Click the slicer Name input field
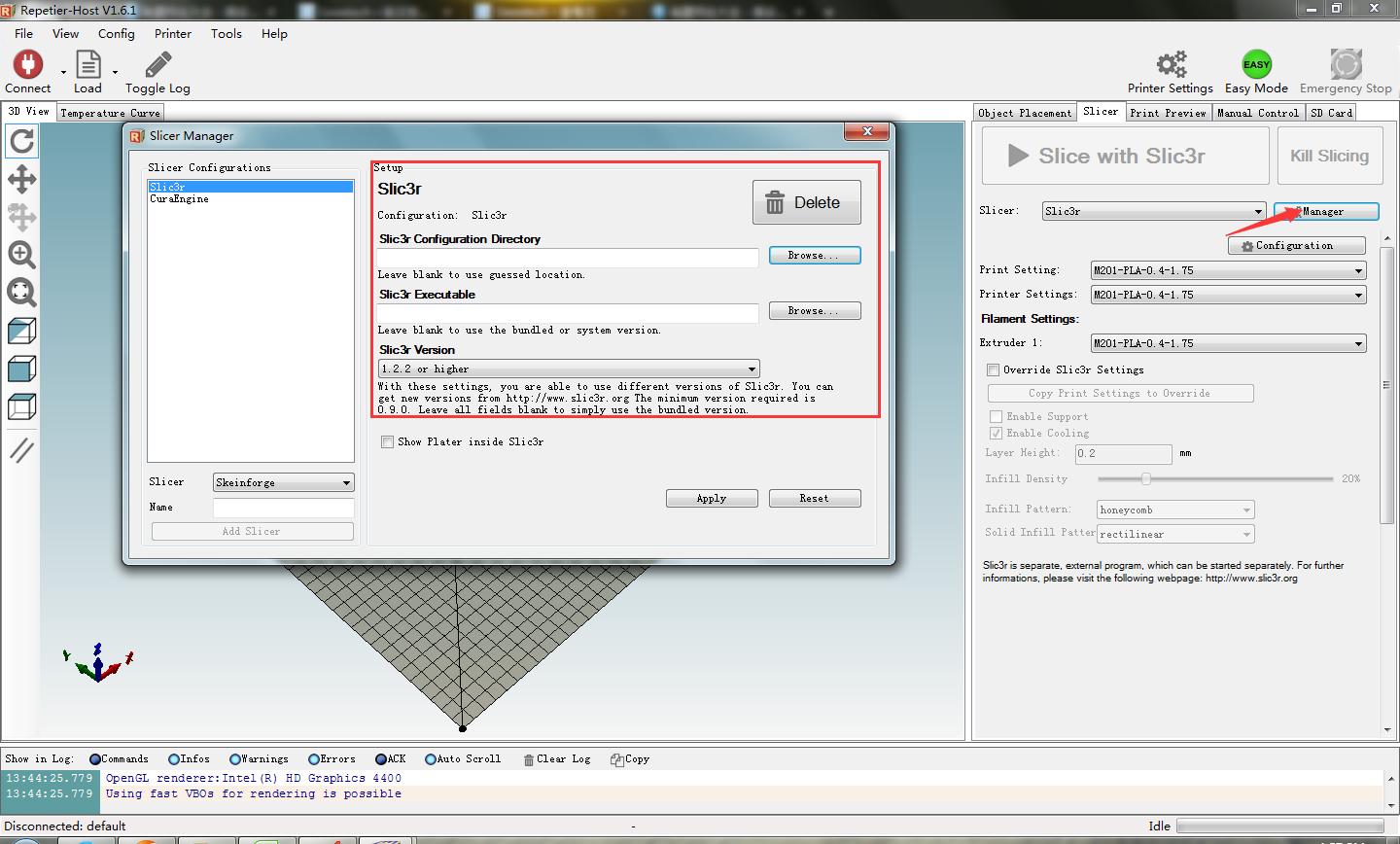 tap(284, 508)
